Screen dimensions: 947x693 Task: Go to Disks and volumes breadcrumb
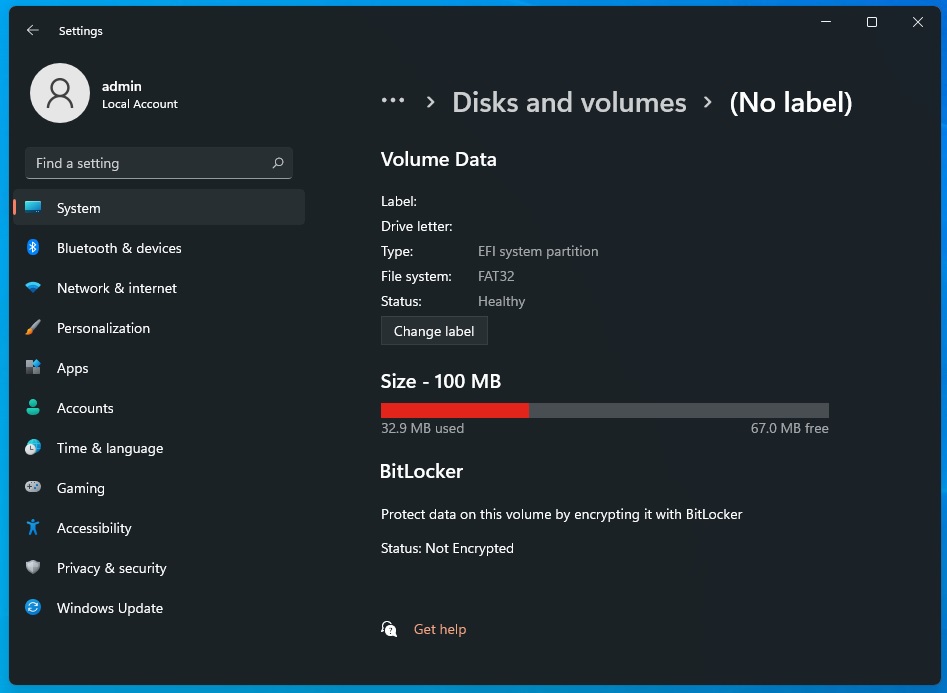click(x=569, y=103)
